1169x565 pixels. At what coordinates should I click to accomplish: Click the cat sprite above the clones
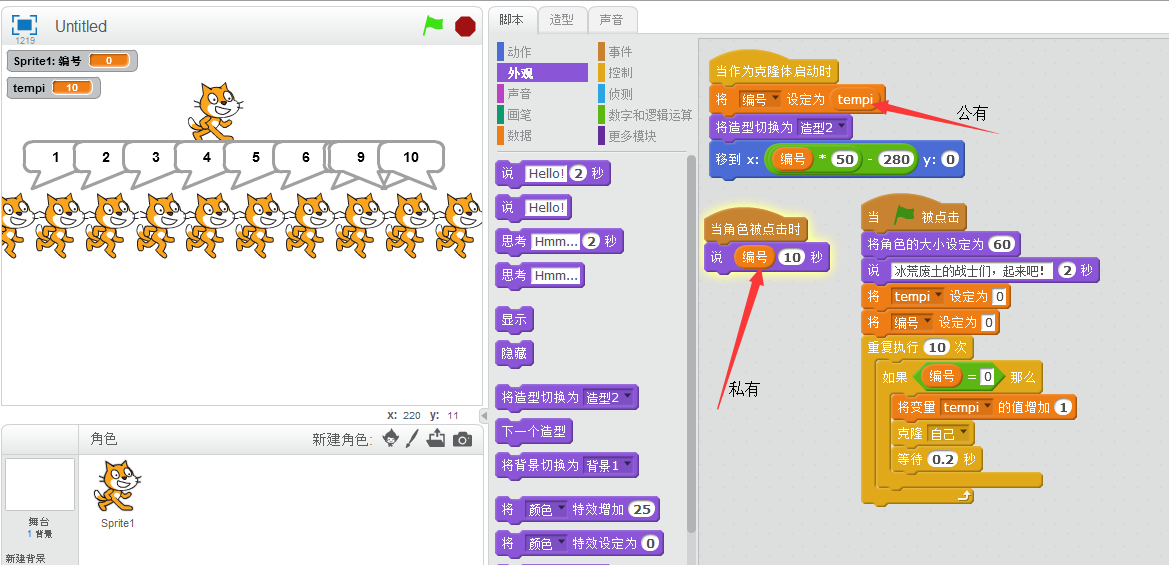click(214, 112)
